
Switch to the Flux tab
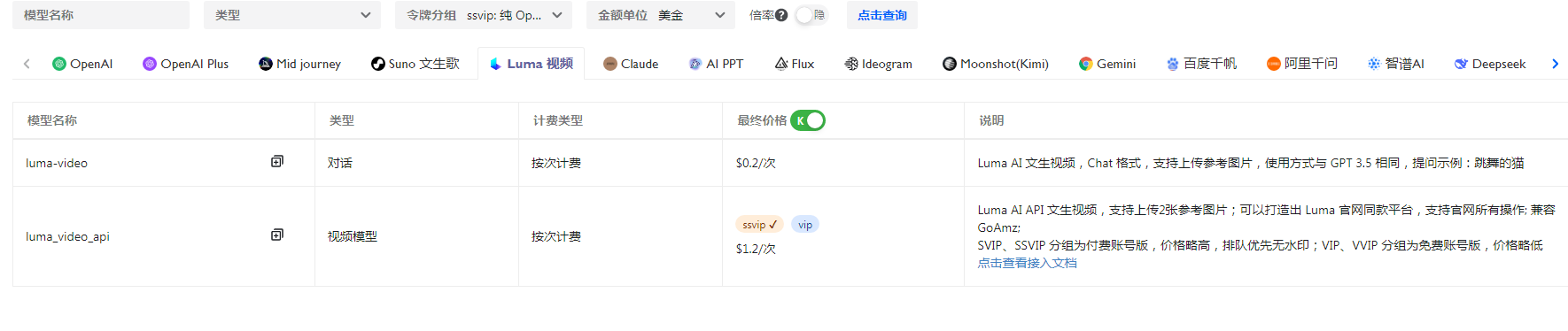click(x=795, y=64)
